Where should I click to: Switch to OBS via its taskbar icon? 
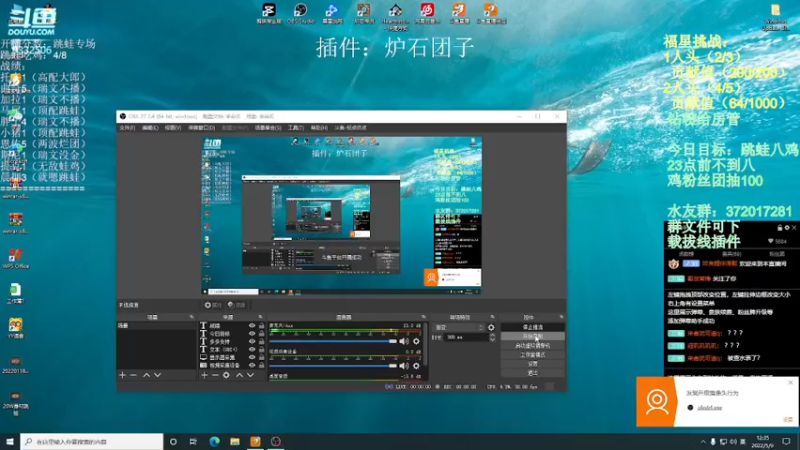(276, 441)
